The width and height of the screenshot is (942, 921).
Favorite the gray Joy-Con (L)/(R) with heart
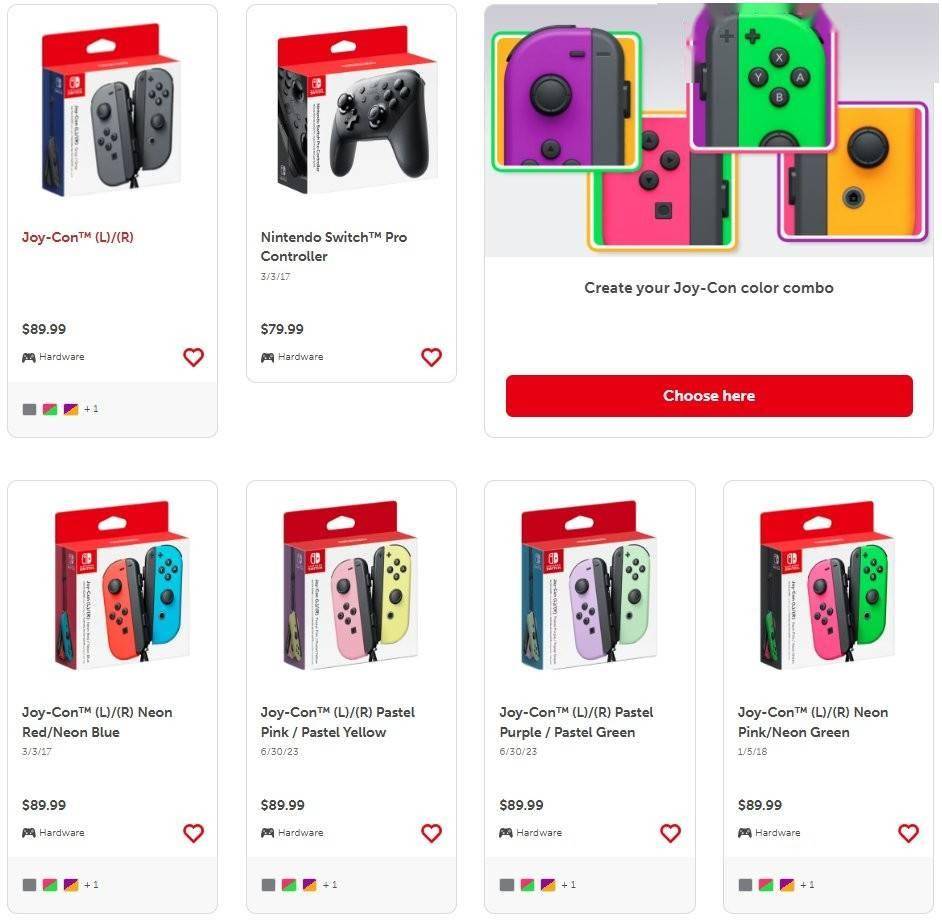tap(193, 357)
